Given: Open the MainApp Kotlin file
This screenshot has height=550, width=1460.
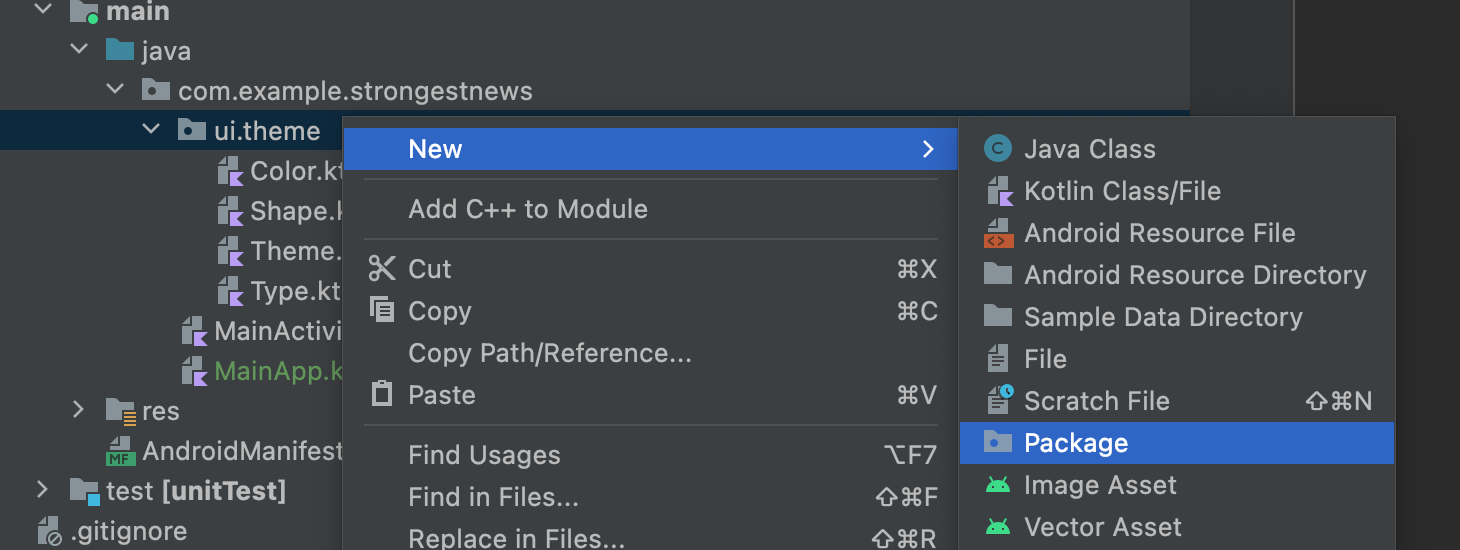Looking at the screenshot, I should click(263, 371).
